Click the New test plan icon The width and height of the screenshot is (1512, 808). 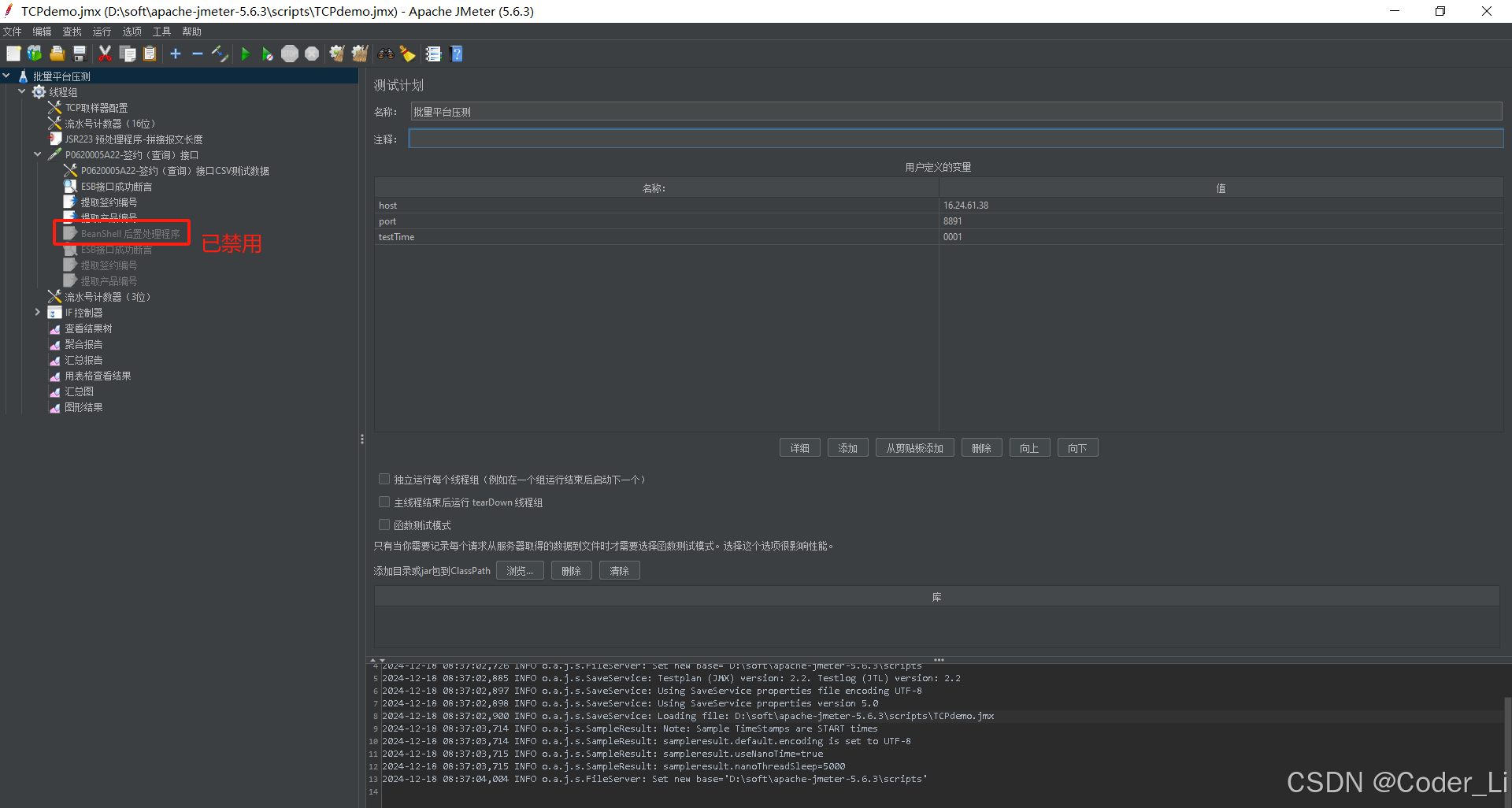click(13, 54)
